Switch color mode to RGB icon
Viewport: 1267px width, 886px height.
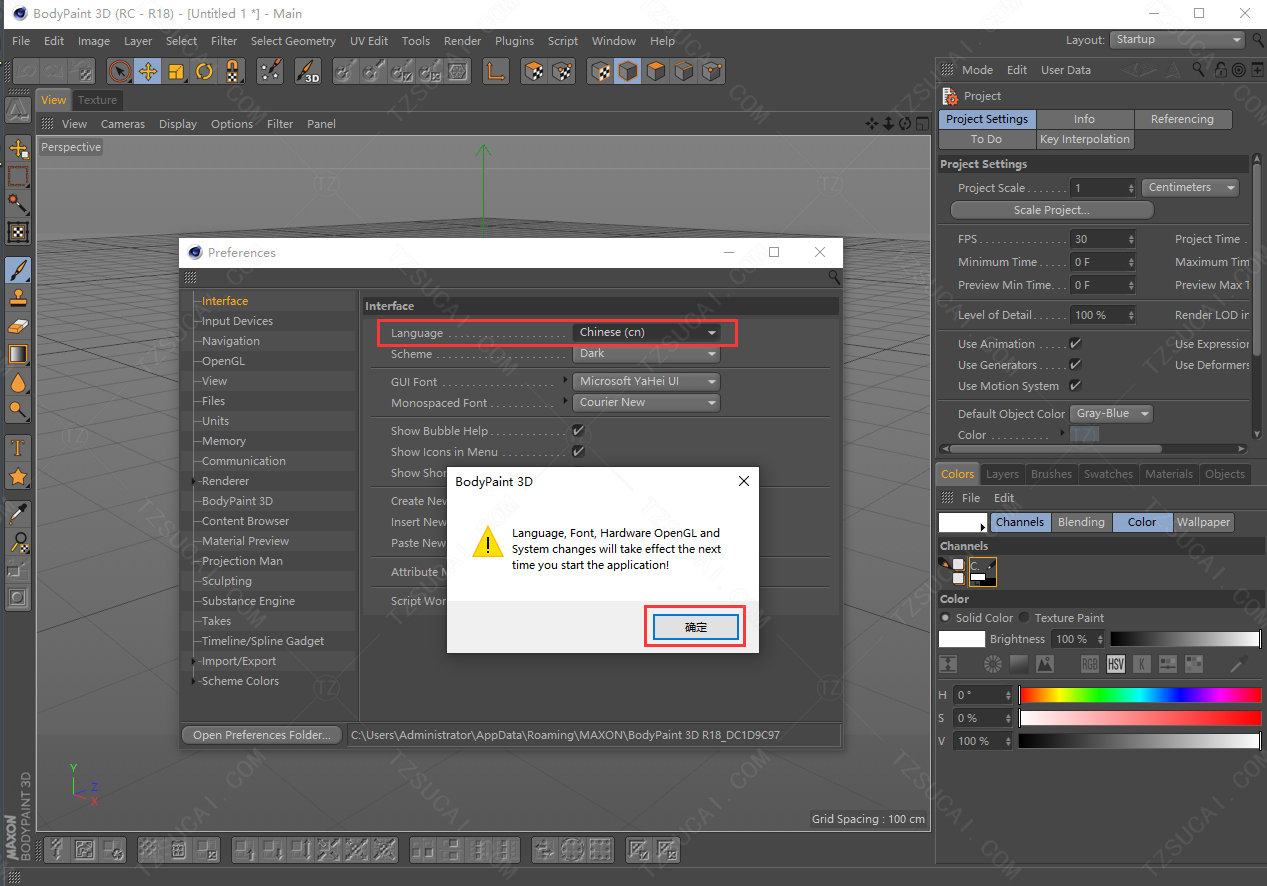(x=1089, y=664)
